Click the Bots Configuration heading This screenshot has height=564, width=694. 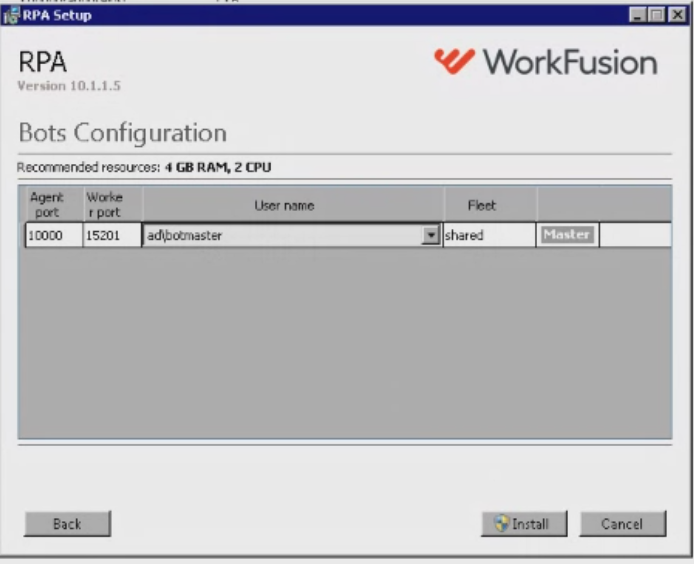123,133
